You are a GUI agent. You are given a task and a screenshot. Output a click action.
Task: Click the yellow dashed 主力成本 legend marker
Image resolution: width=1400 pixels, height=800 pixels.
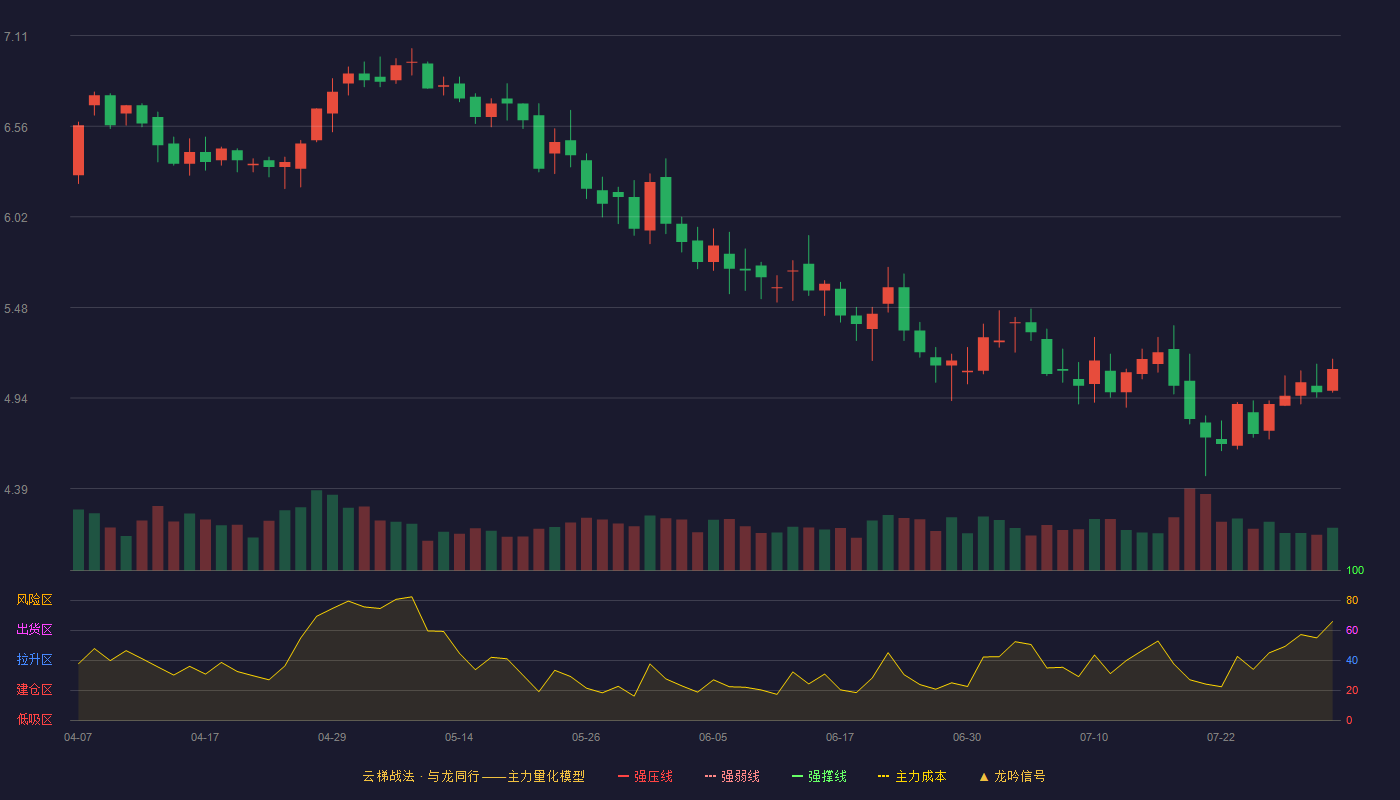884,776
